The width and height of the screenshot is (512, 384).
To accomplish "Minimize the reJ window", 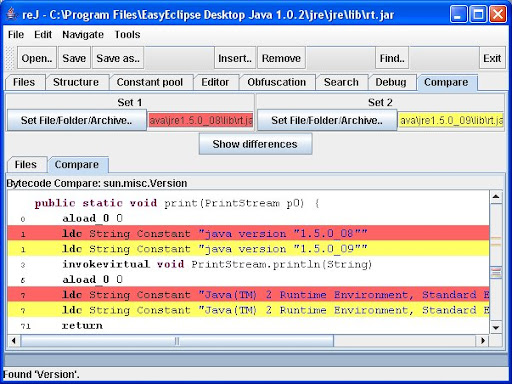I will pyautogui.click(x=459, y=14).
